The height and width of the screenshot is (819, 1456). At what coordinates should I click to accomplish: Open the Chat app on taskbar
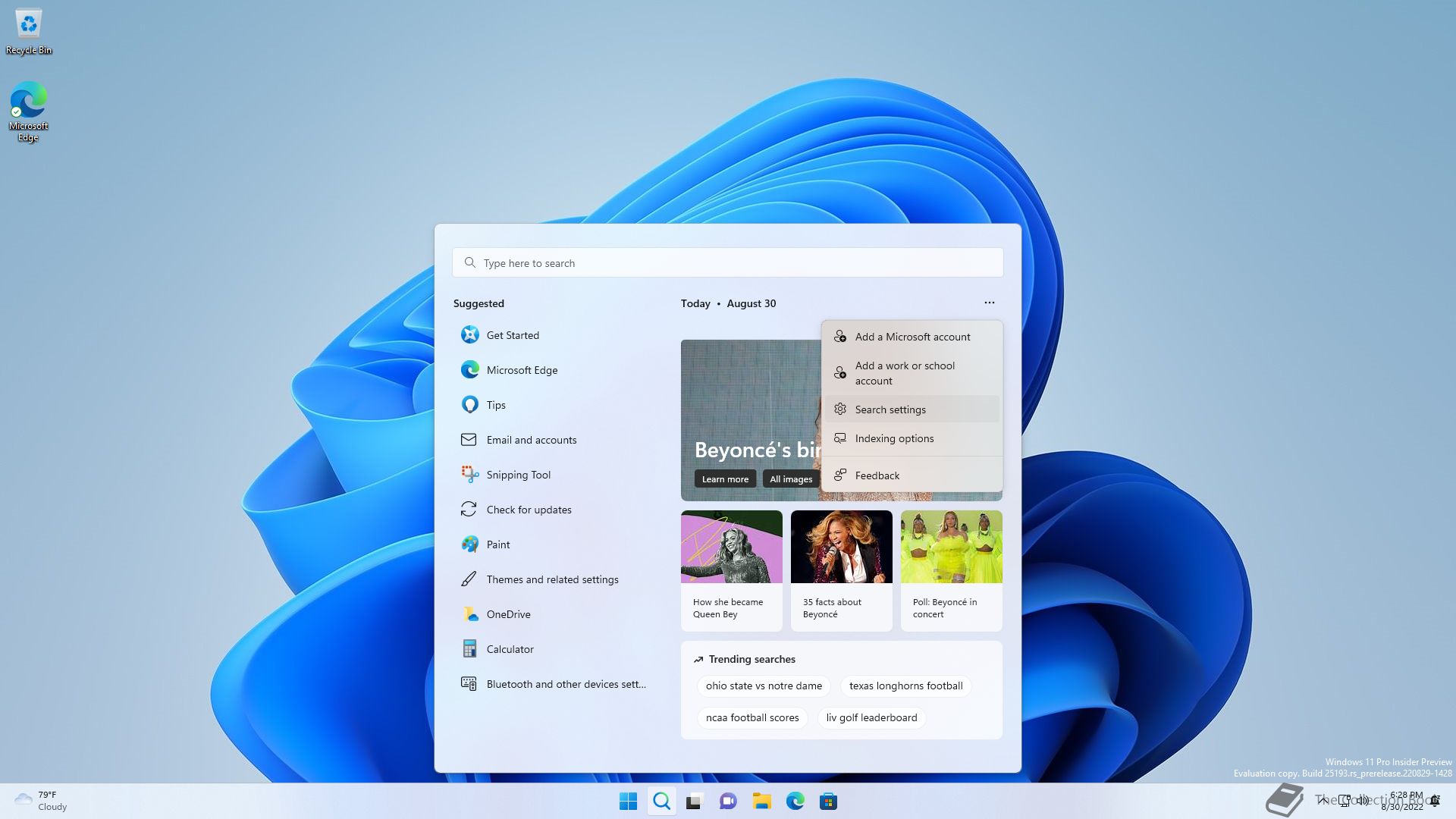point(728,801)
